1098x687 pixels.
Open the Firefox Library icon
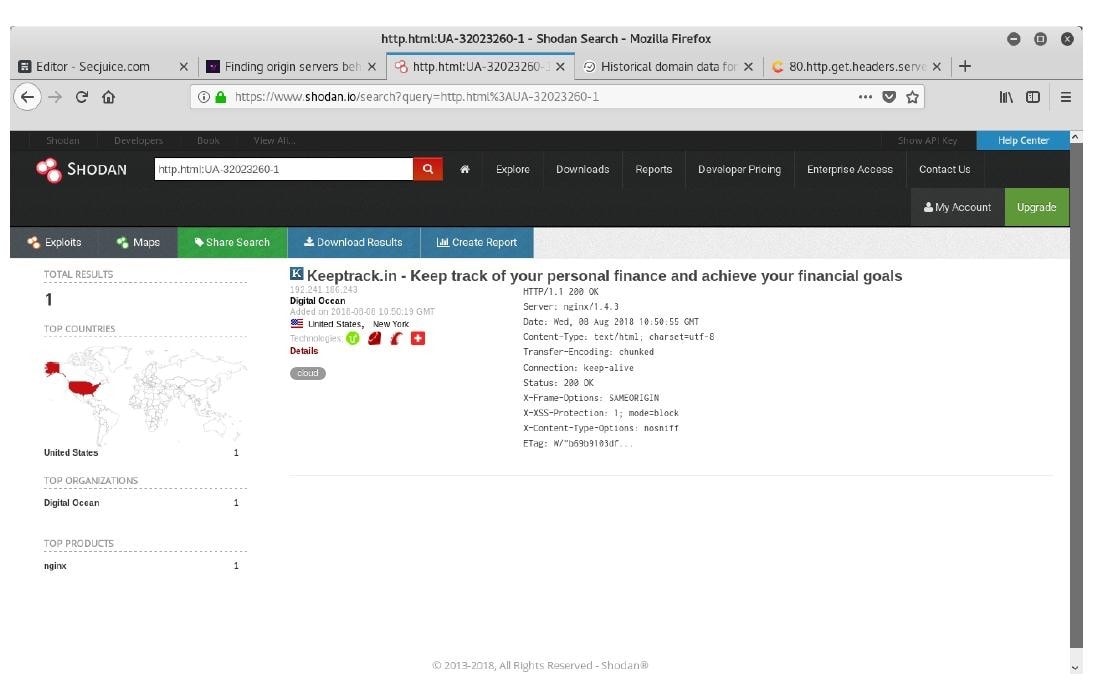click(1005, 97)
